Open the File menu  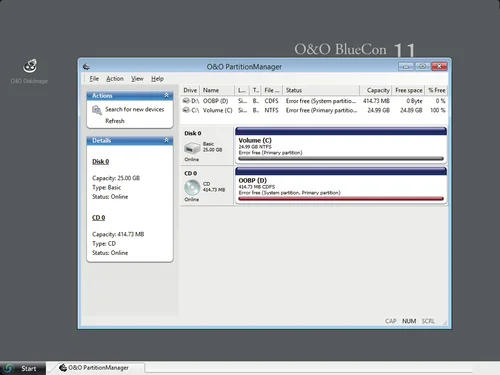tap(94, 79)
